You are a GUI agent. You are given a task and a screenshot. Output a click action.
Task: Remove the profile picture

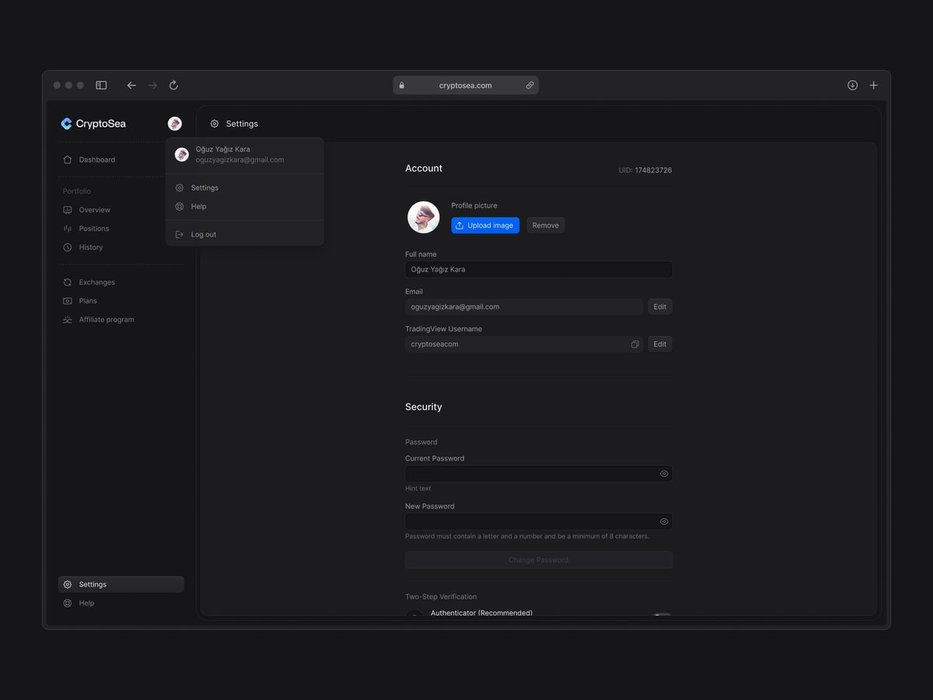(x=545, y=225)
